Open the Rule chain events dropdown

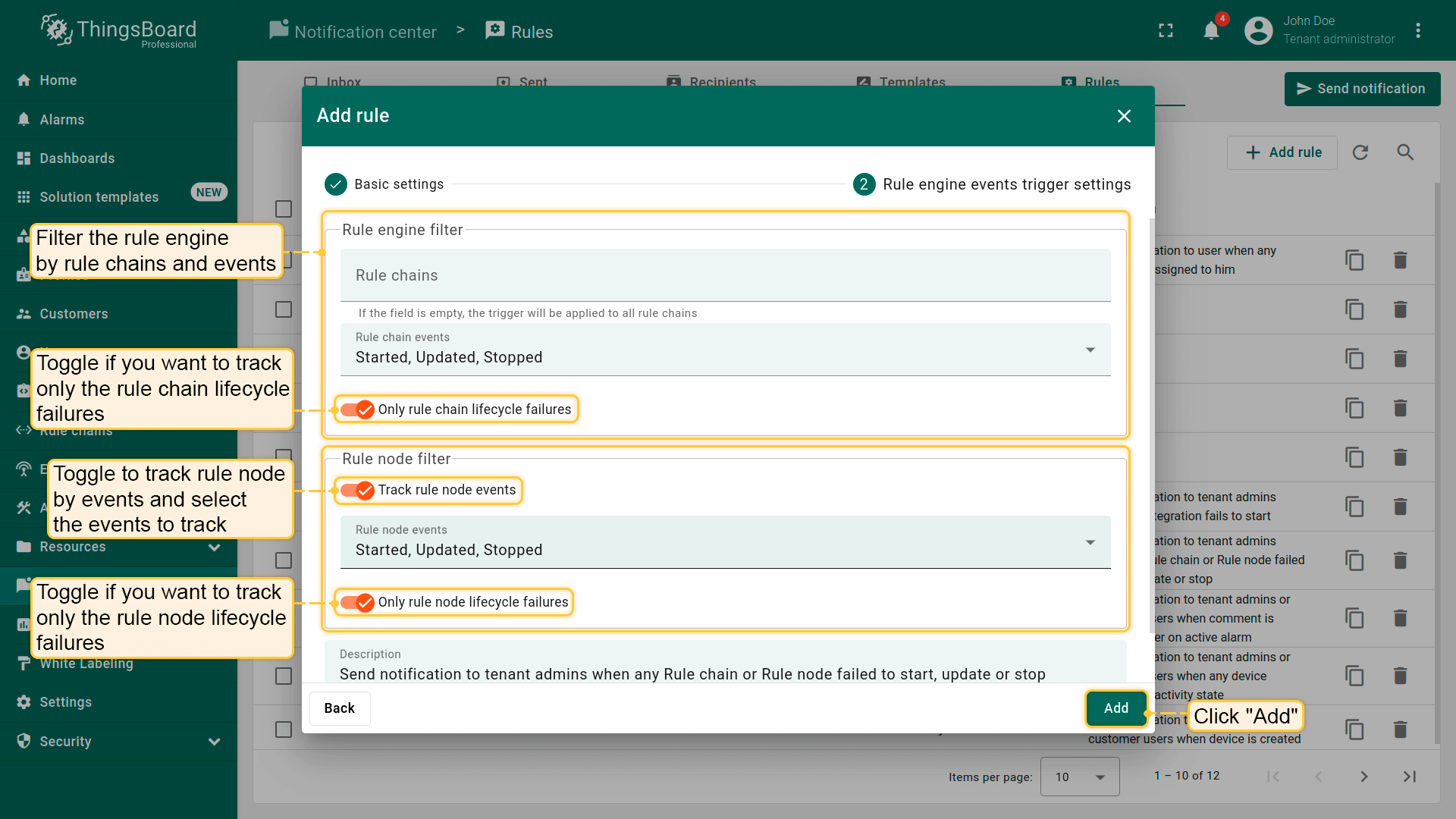click(x=725, y=350)
